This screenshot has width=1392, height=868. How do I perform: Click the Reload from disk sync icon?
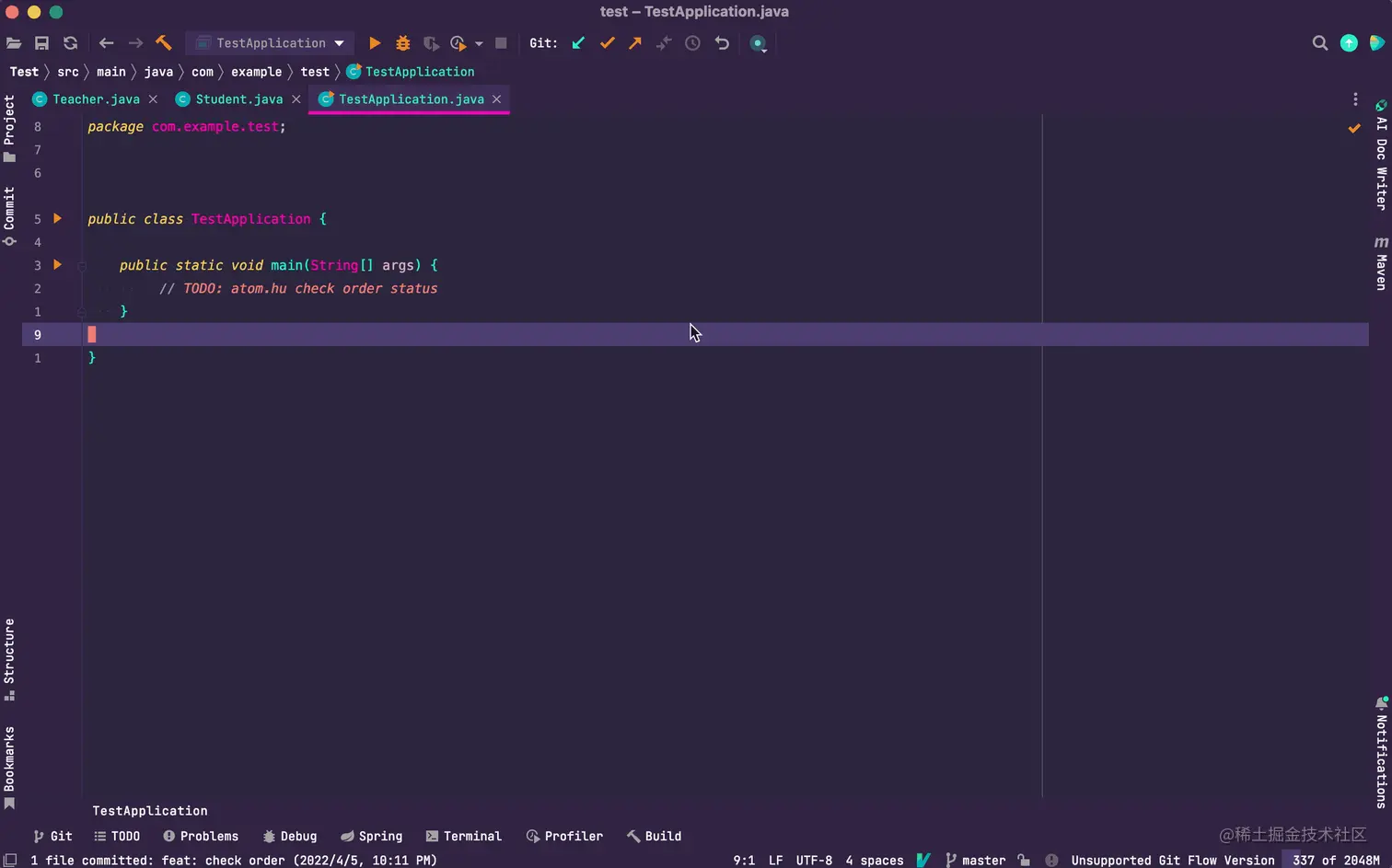pos(70,43)
